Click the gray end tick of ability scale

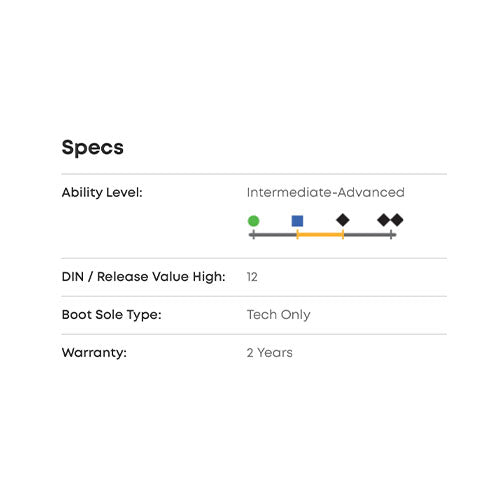(391, 235)
